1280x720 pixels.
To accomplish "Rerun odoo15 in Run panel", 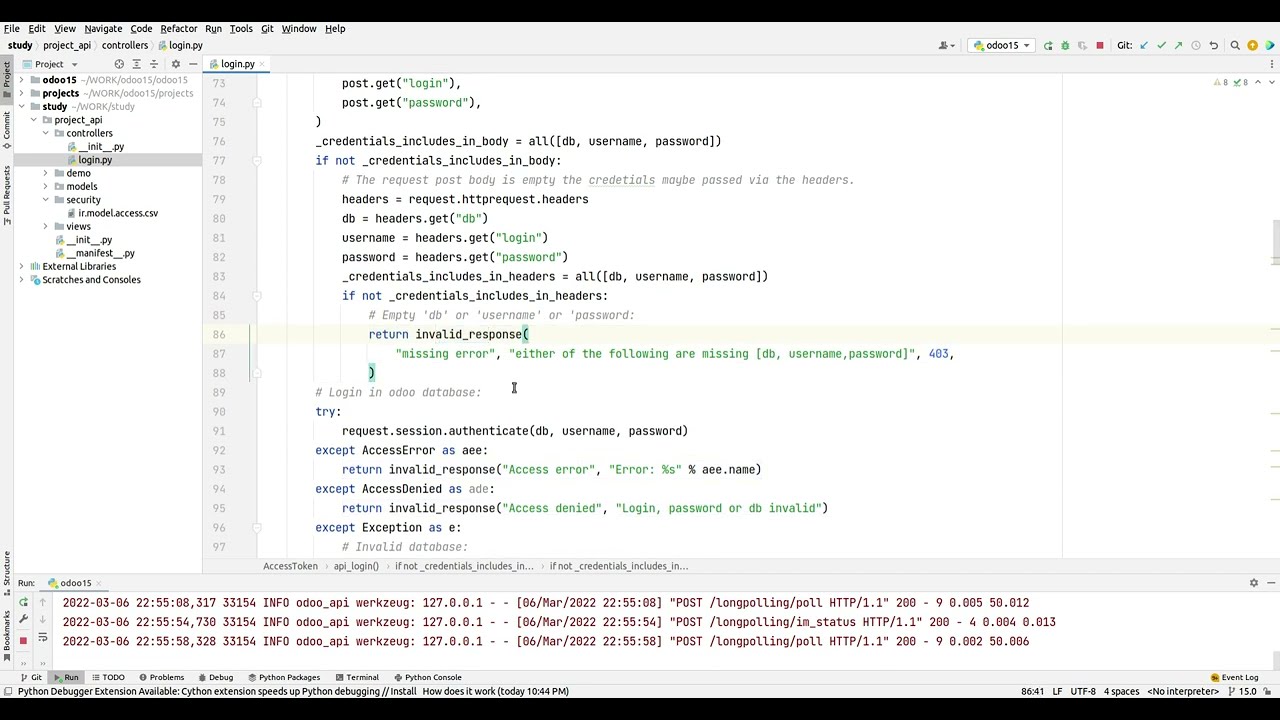I will click(23, 602).
